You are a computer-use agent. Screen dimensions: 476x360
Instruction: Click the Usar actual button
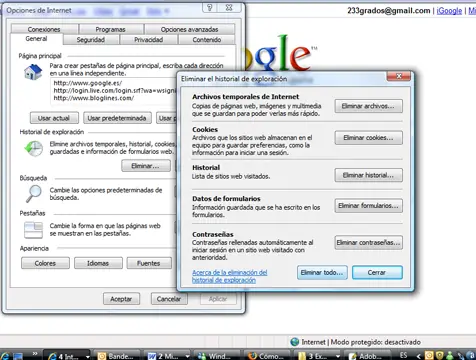coord(54,118)
